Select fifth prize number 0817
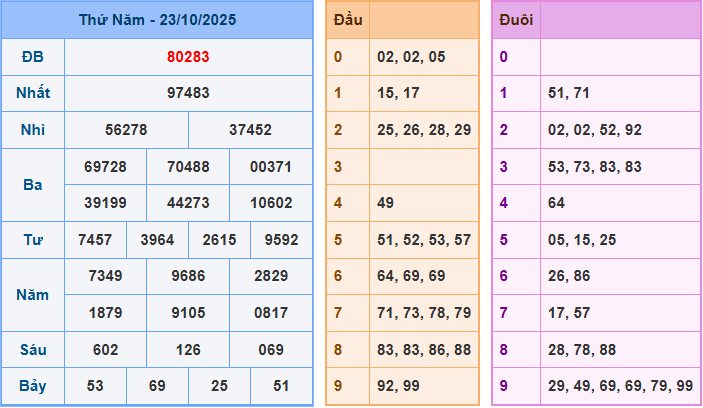 (x=271, y=313)
